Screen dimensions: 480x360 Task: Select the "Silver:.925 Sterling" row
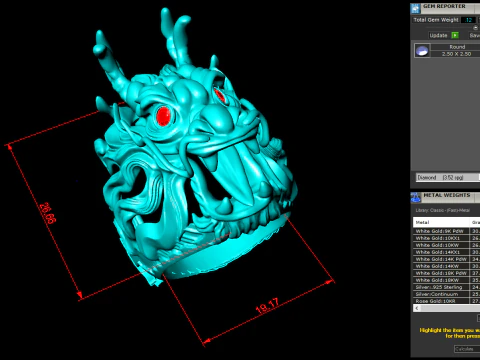coord(447,287)
